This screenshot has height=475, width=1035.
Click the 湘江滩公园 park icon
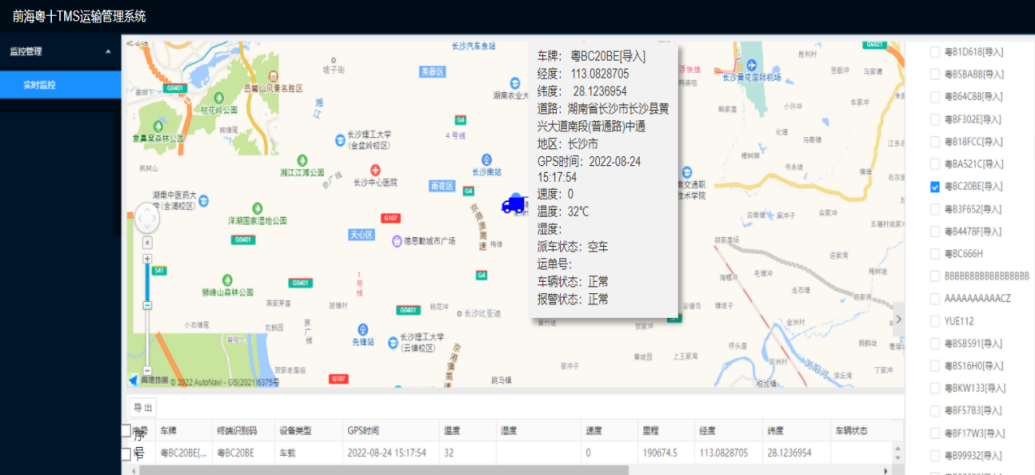pyautogui.click(x=302, y=160)
